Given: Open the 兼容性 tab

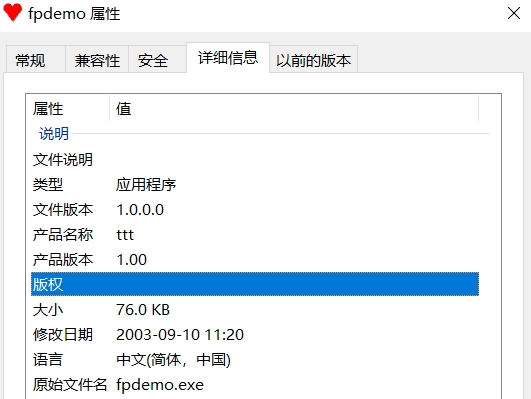Looking at the screenshot, I should (x=97, y=60).
